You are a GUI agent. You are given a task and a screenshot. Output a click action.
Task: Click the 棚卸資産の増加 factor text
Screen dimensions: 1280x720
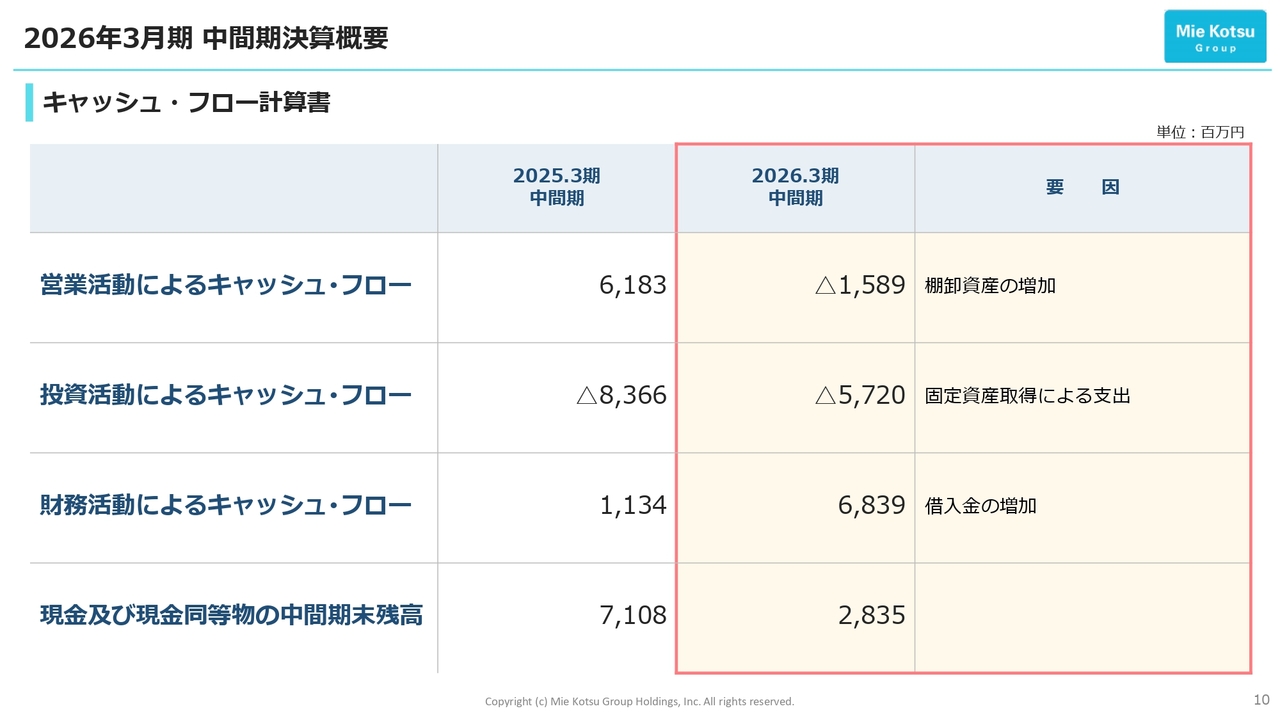click(990, 286)
